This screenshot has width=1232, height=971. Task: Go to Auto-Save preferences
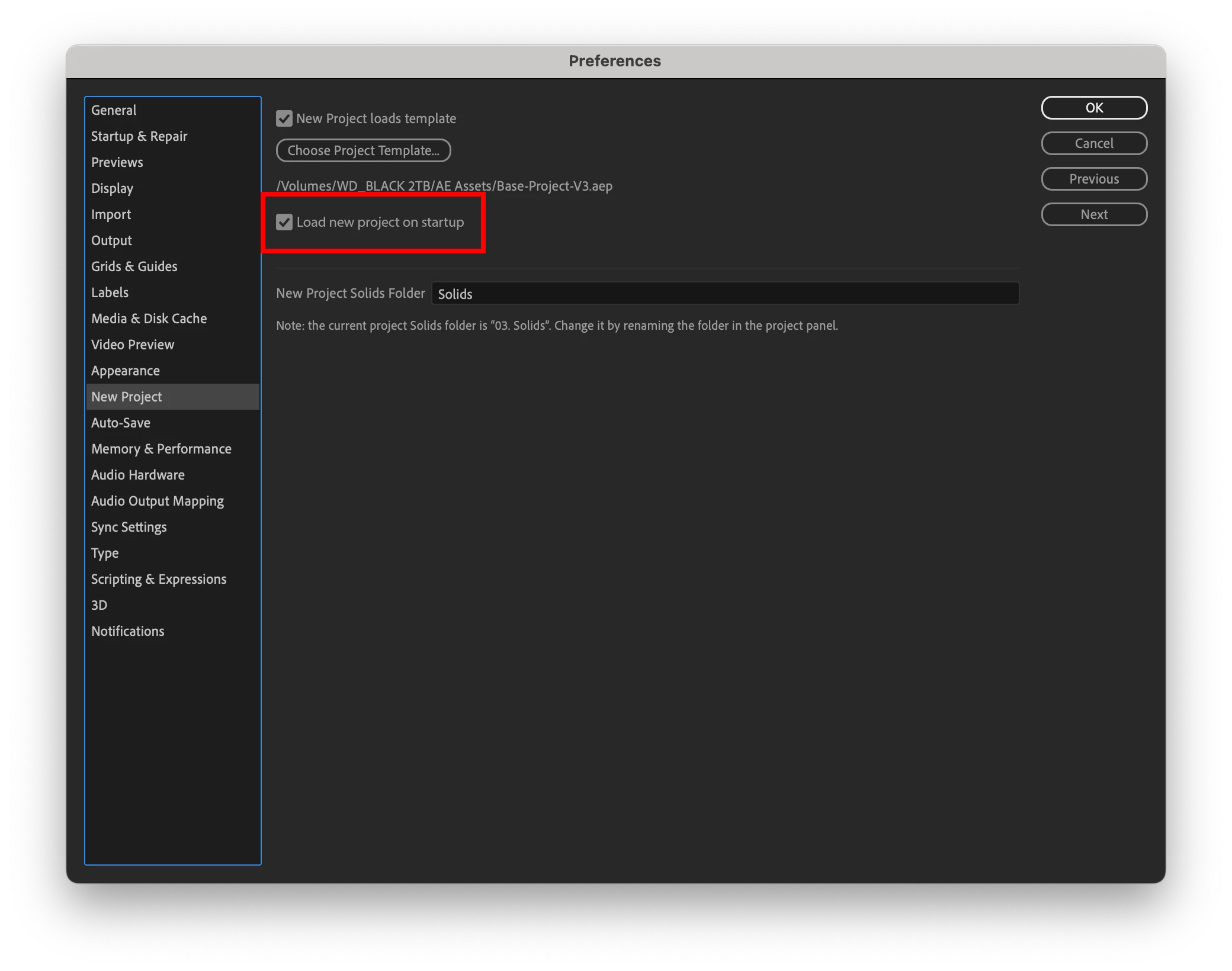(x=121, y=423)
